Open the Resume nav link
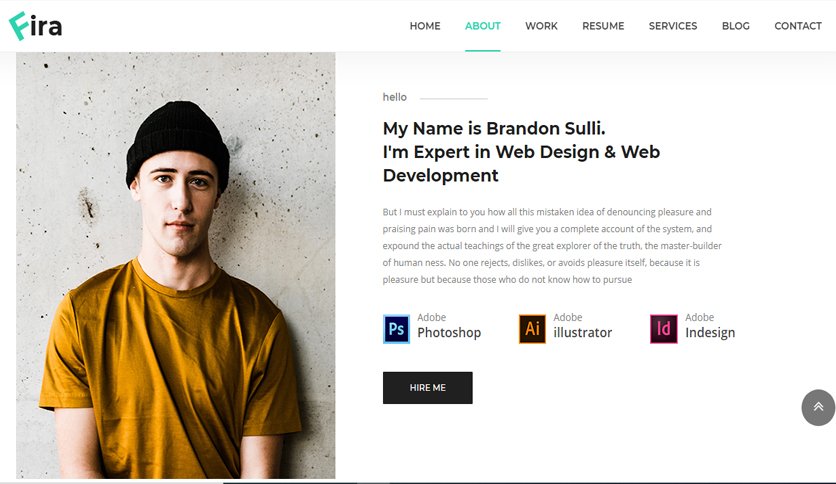This screenshot has height=484, width=836. coord(603,26)
